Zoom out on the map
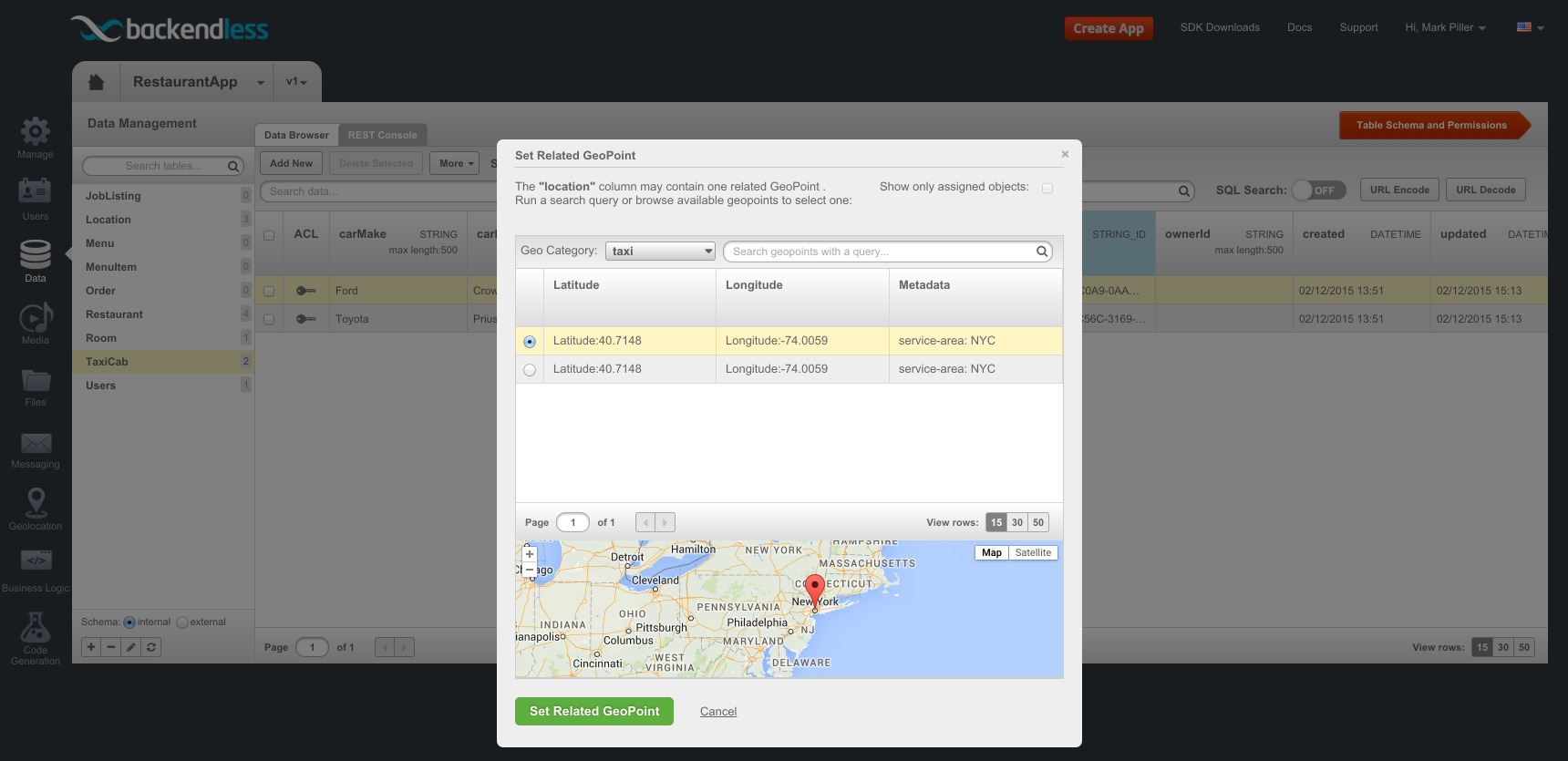Screen dimensions: 1568x761 pyautogui.click(x=530, y=569)
